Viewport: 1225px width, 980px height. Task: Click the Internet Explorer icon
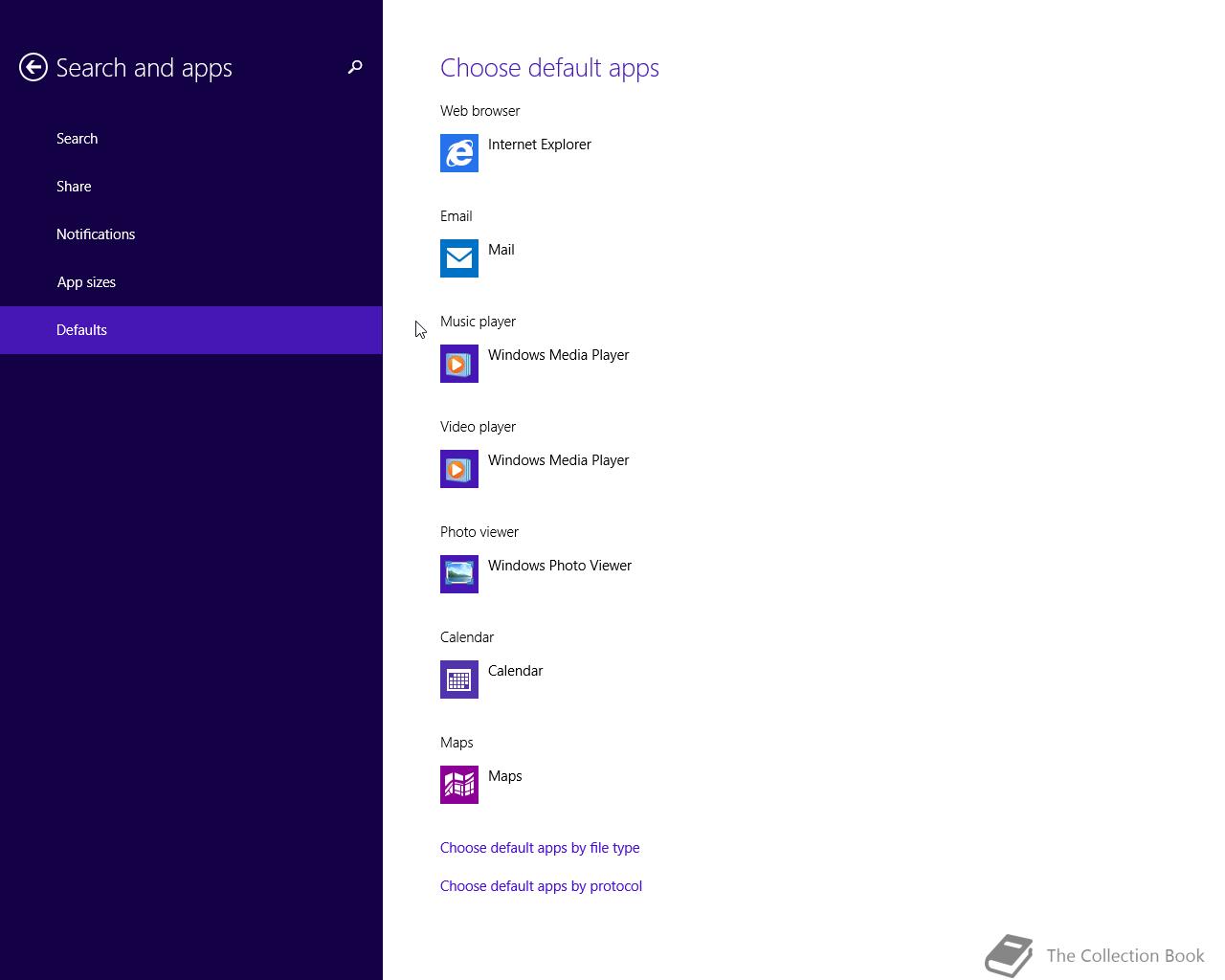(459, 153)
